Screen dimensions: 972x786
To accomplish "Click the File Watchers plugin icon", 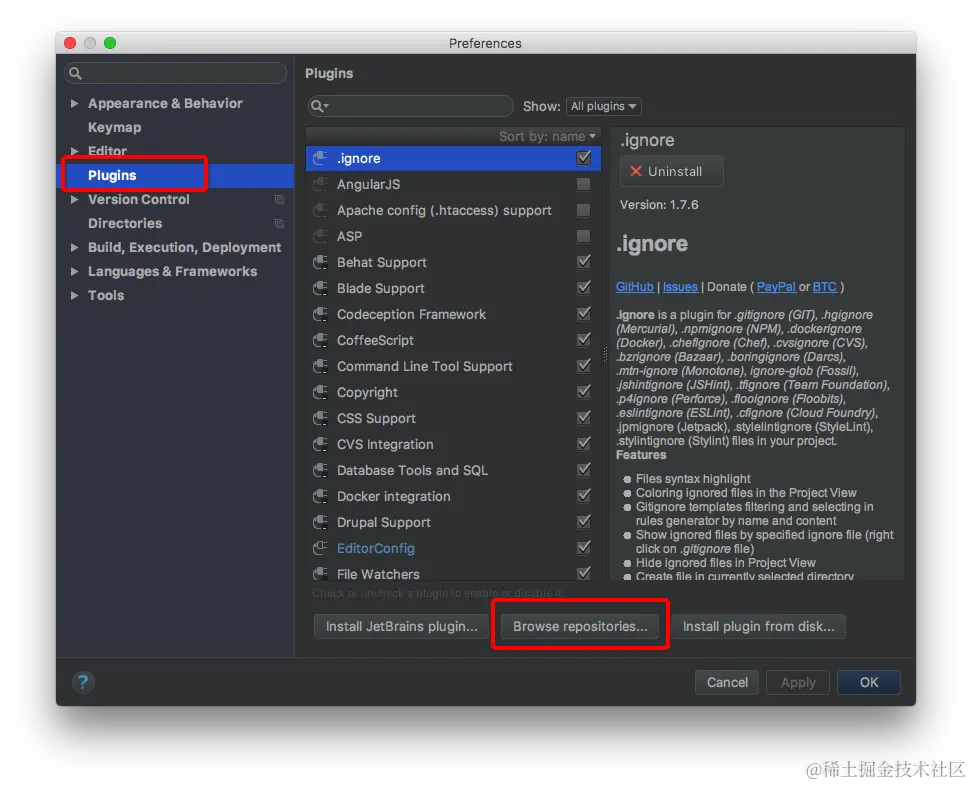I will click(320, 573).
